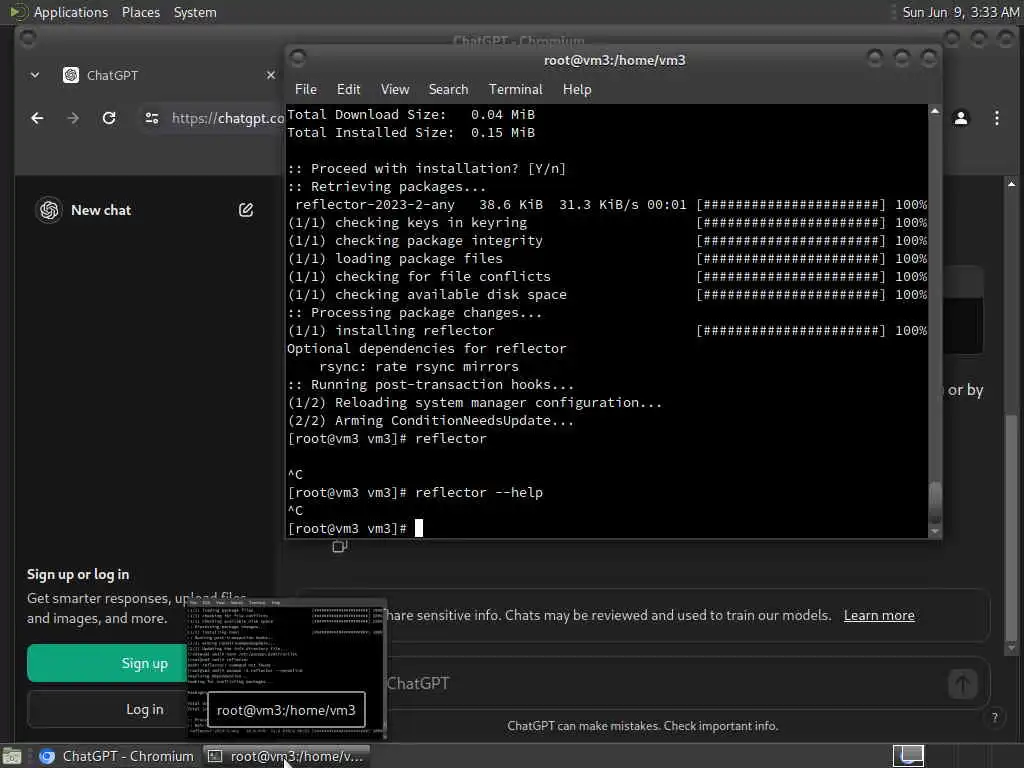Click the terminal title root@vm3:/home/vm3
1024x768 pixels.
click(615, 60)
